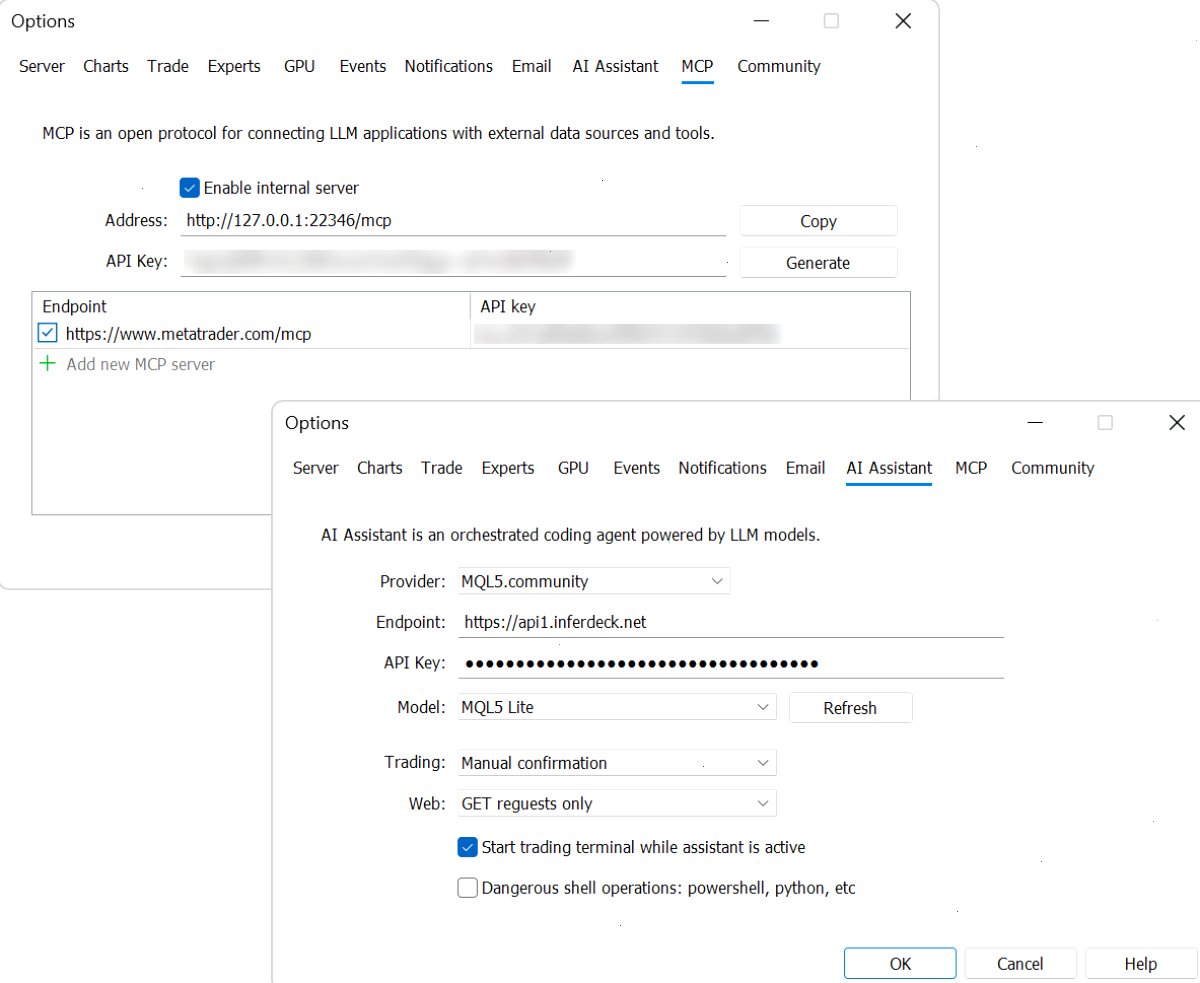The height and width of the screenshot is (983, 1200).
Task: Toggle Start trading terminal while assistant is active
Action: click(x=467, y=847)
